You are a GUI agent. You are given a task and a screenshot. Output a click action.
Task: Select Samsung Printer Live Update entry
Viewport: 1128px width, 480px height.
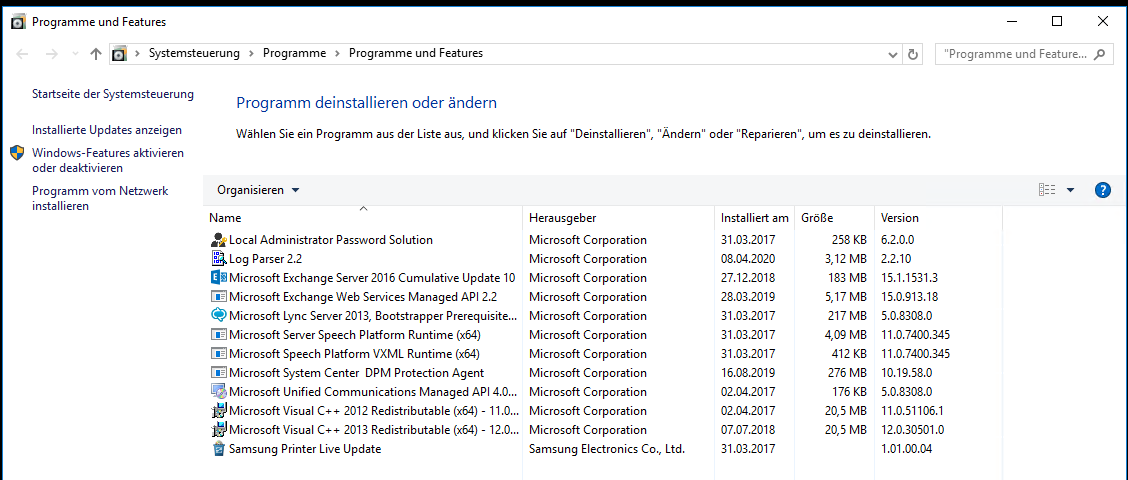[x=305, y=449]
